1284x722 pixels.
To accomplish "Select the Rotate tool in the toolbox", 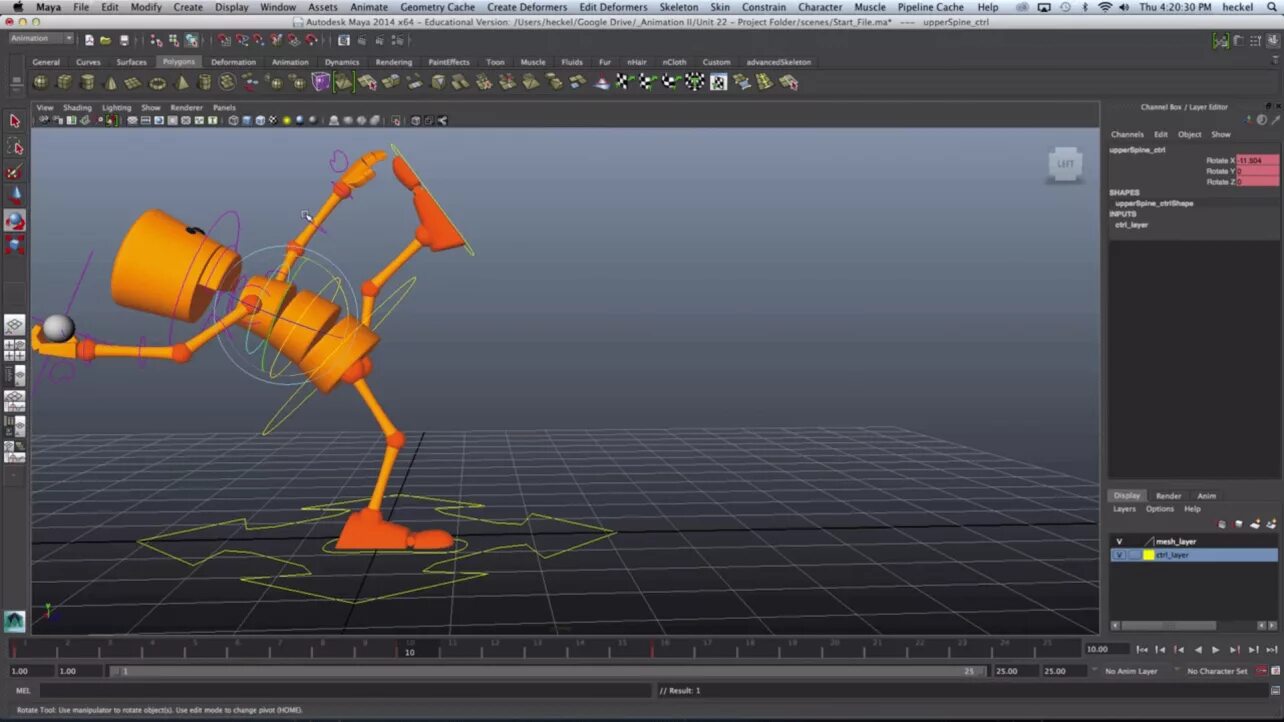I will coord(15,221).
